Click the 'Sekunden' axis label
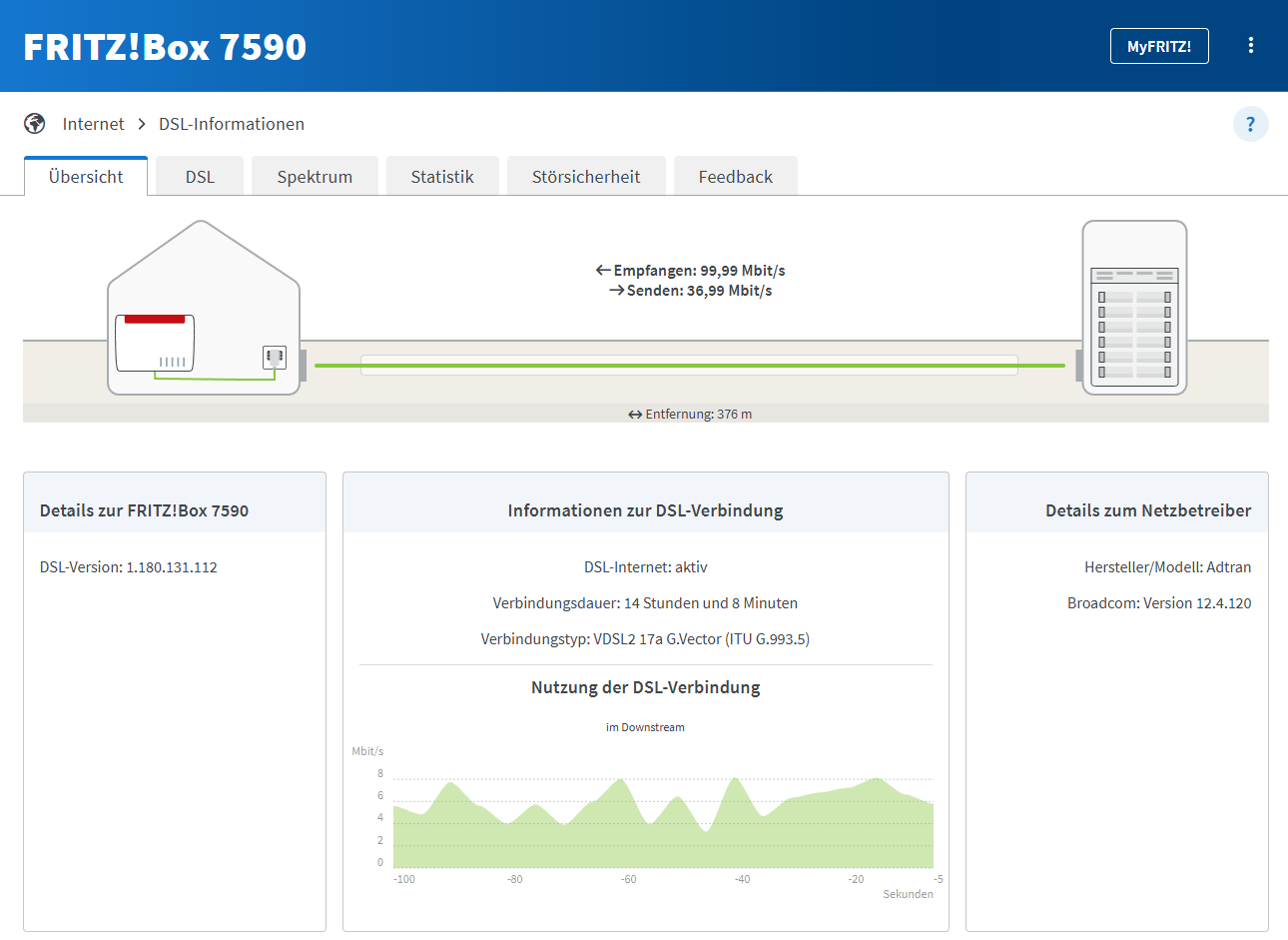1288x940 pixels. (909, 894)
